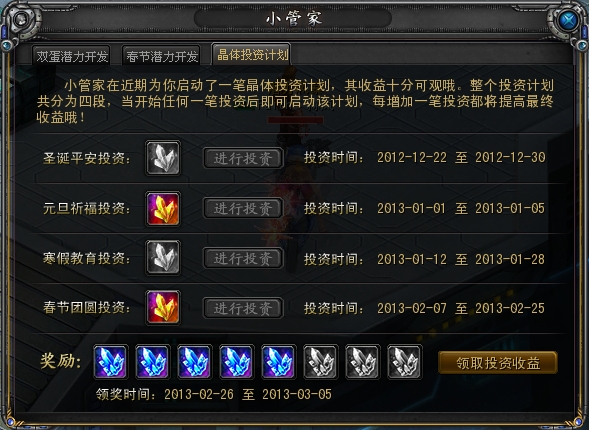Select the third blue crystal reward icon

tap(195, 362)
